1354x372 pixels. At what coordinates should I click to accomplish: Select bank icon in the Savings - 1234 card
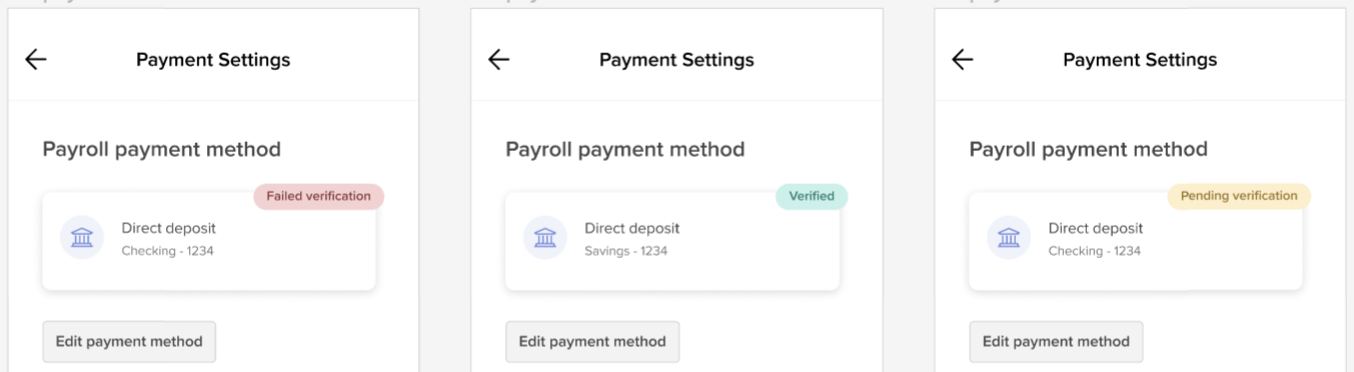click(545, 238)
